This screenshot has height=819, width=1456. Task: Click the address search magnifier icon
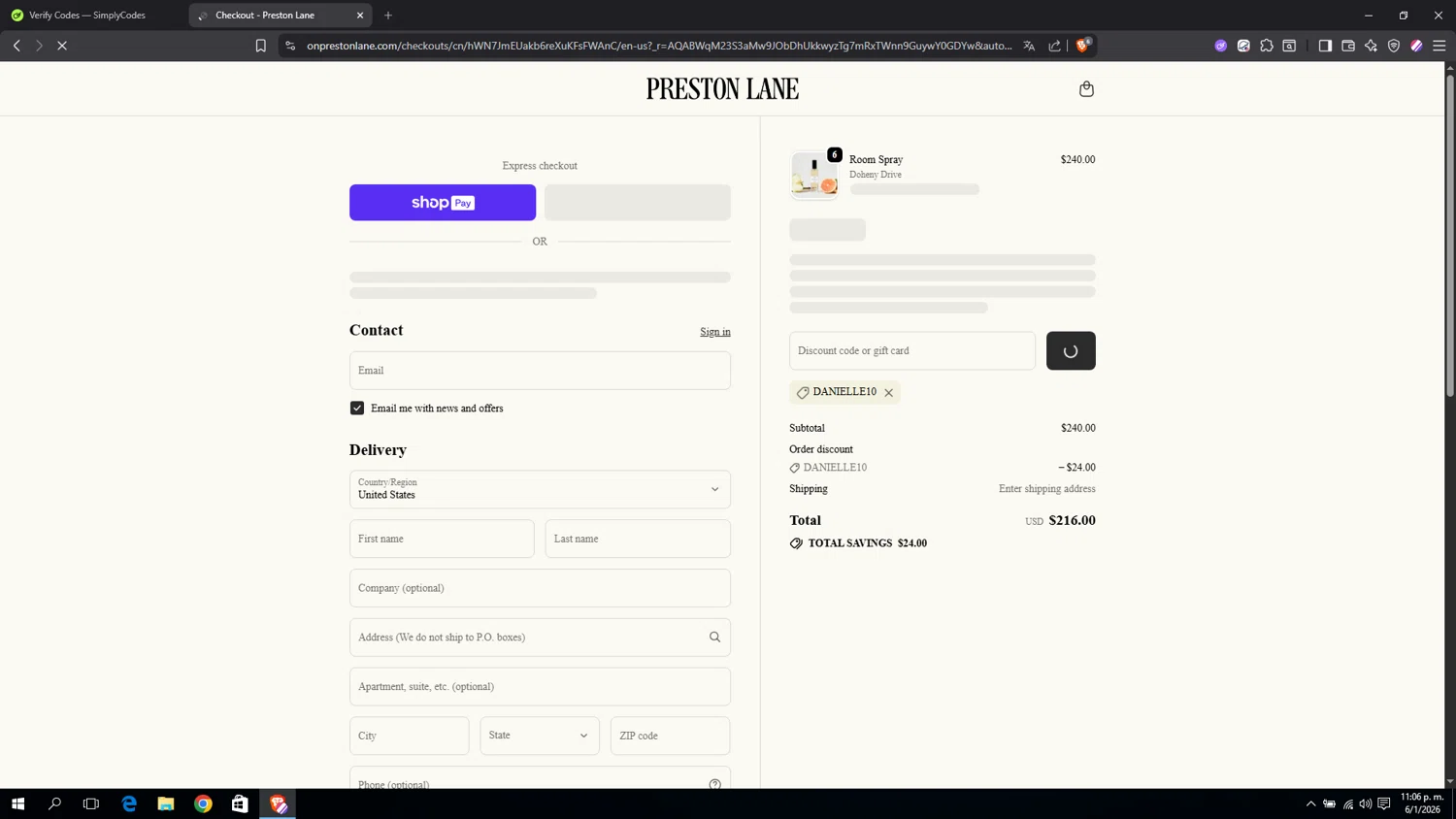pyautogui.click(x=714, y=638)
